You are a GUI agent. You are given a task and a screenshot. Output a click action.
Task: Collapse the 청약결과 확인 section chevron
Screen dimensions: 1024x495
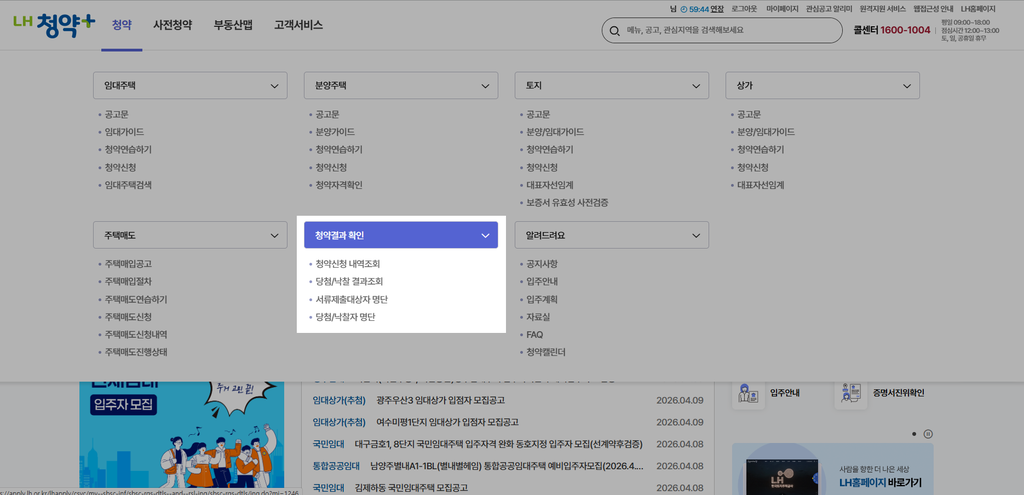[x=485, y=235]
